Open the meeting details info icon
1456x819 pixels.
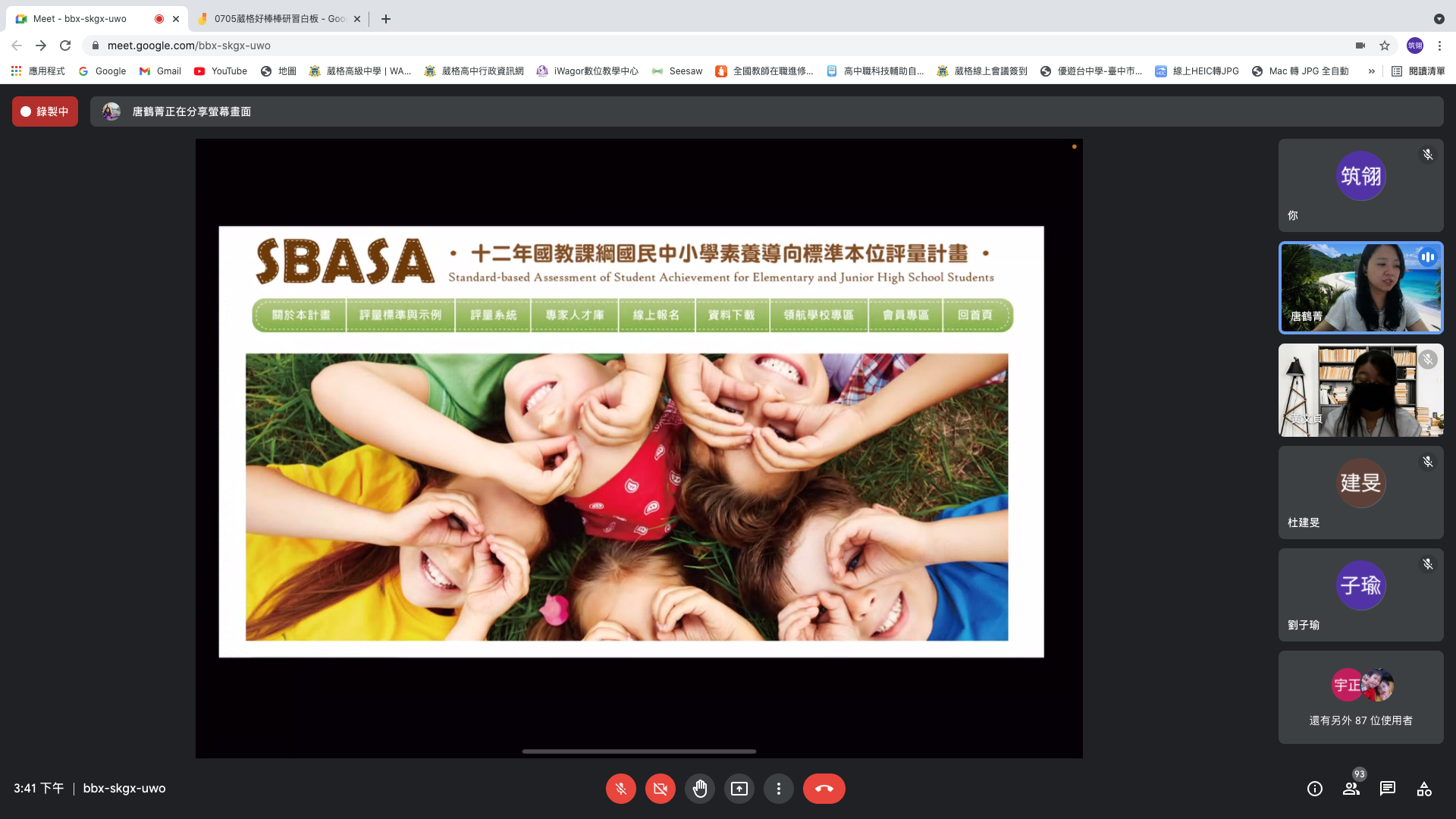click(1315, 789)
